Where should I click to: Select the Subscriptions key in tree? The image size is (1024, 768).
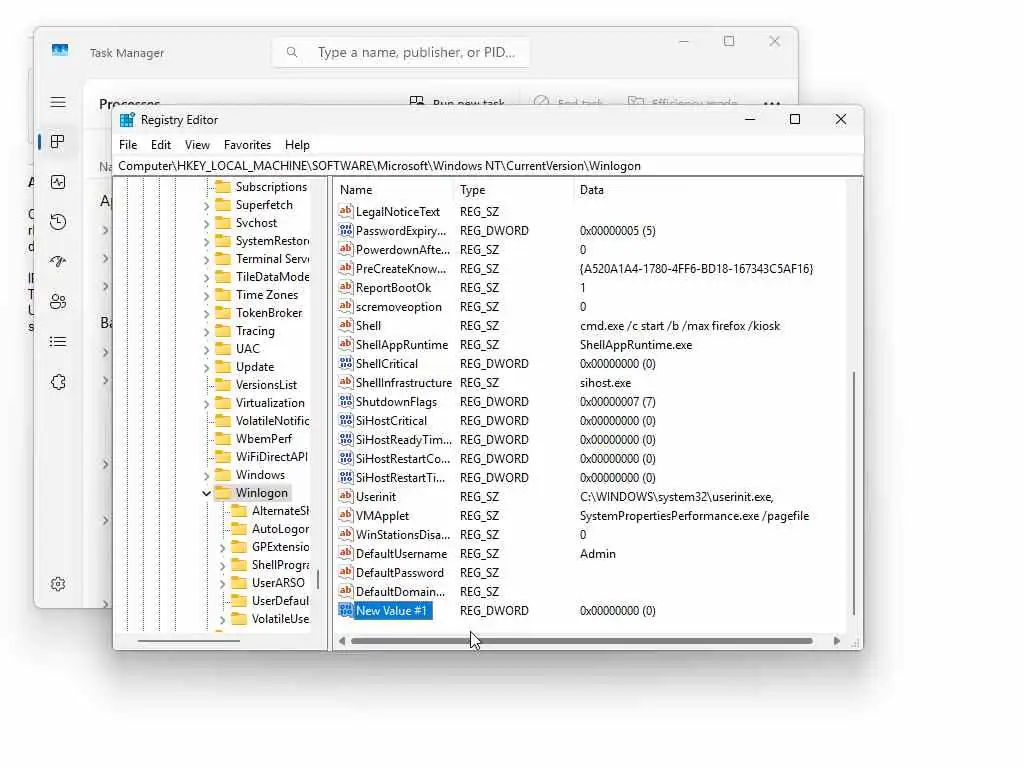pyautogui.click(x=271, y=187)
